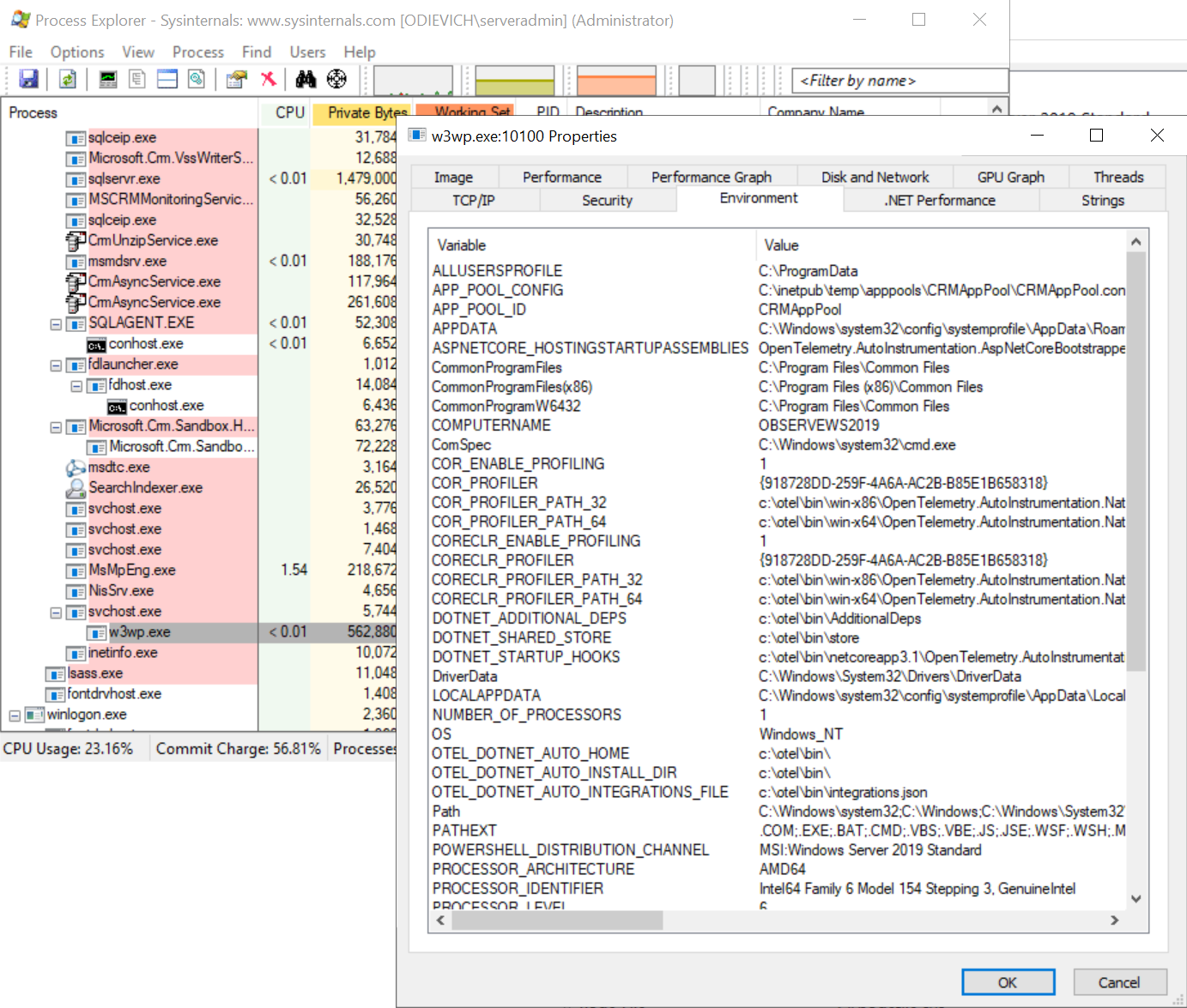Click Cancel in the w3wp.exe properties dialog
Viewport: 1187px width, 1008px height.
pos(1120,981)
